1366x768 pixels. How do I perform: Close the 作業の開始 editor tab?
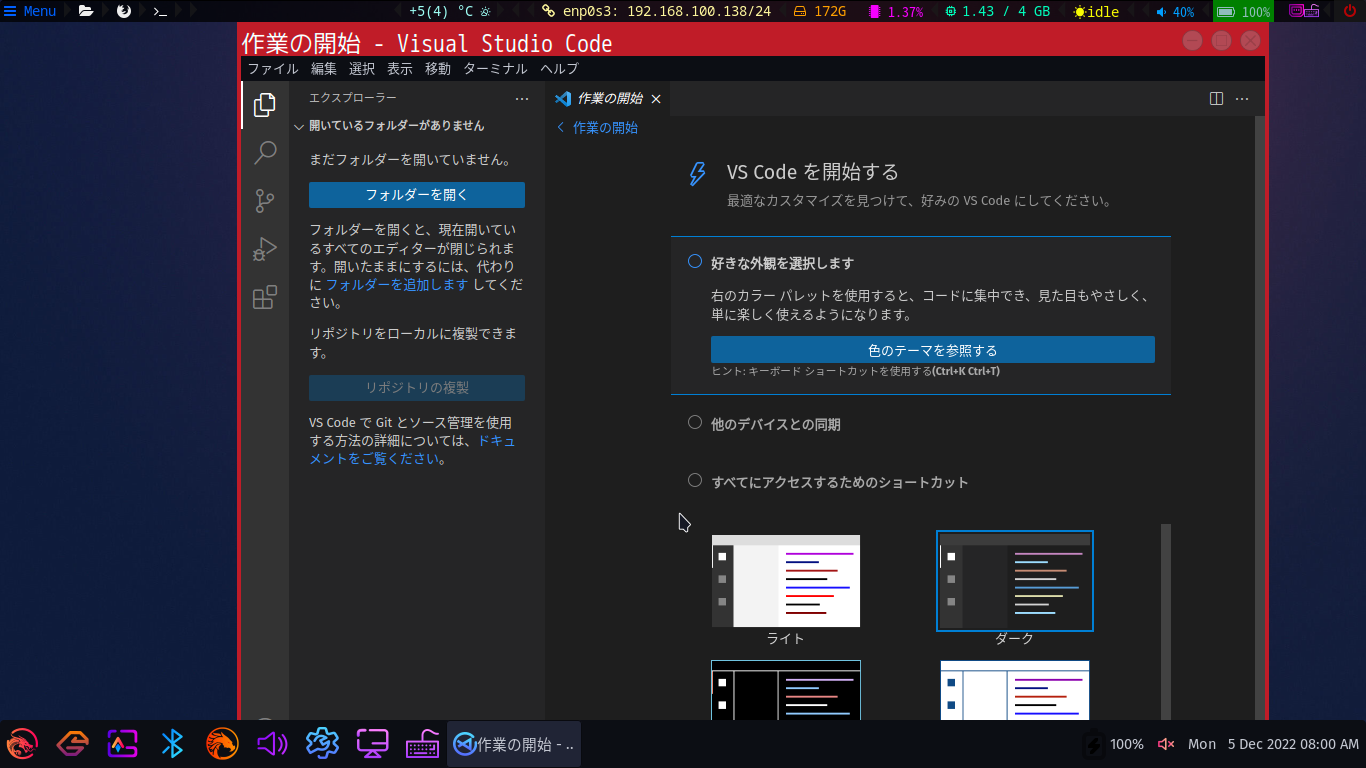(x=656, y=99)
